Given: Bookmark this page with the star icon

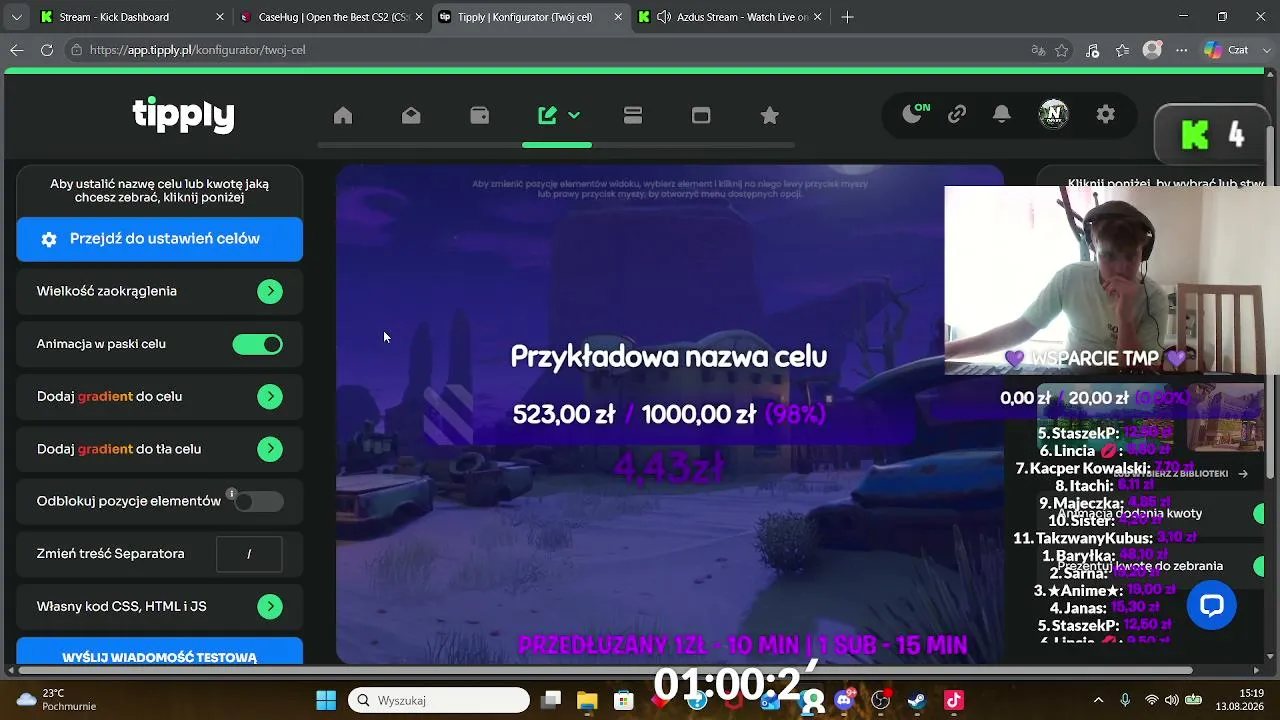Looking at the screenshot, I should coord(1062,50).
